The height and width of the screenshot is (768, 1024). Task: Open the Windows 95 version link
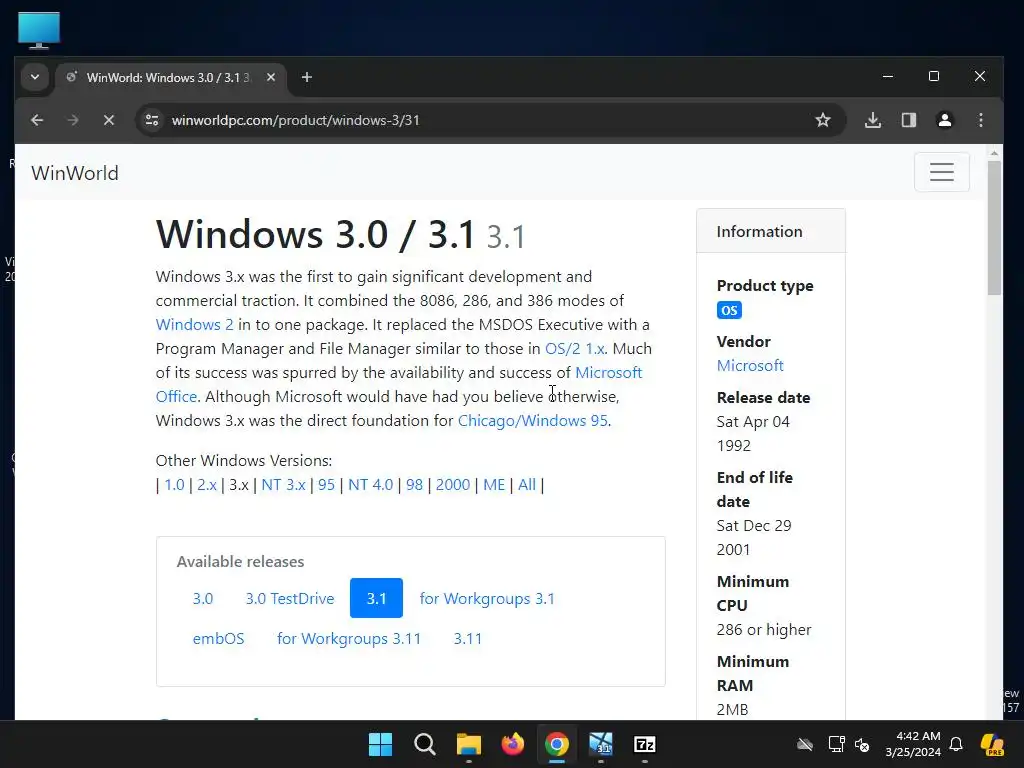[x=326, y=485]
